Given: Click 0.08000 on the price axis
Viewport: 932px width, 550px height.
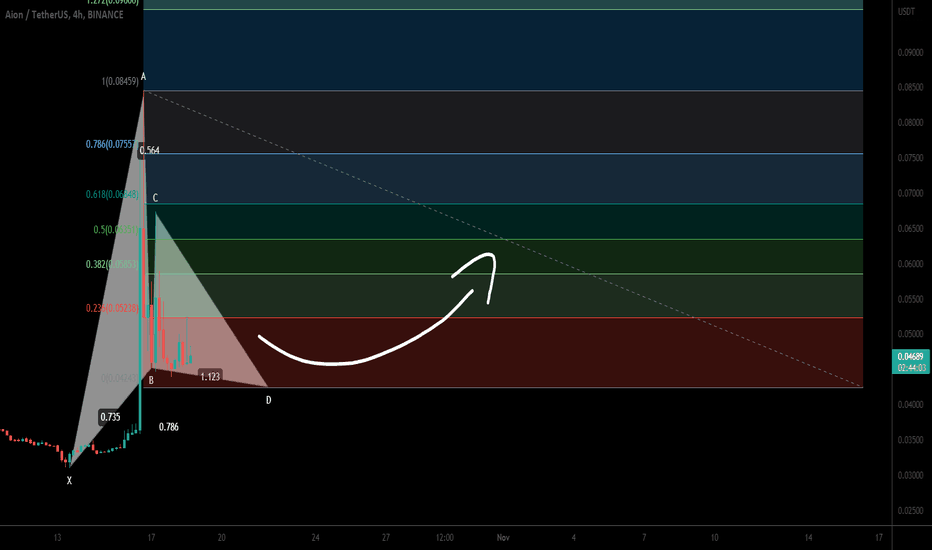Looking at the screenshot, I should [x=911, y=122].
